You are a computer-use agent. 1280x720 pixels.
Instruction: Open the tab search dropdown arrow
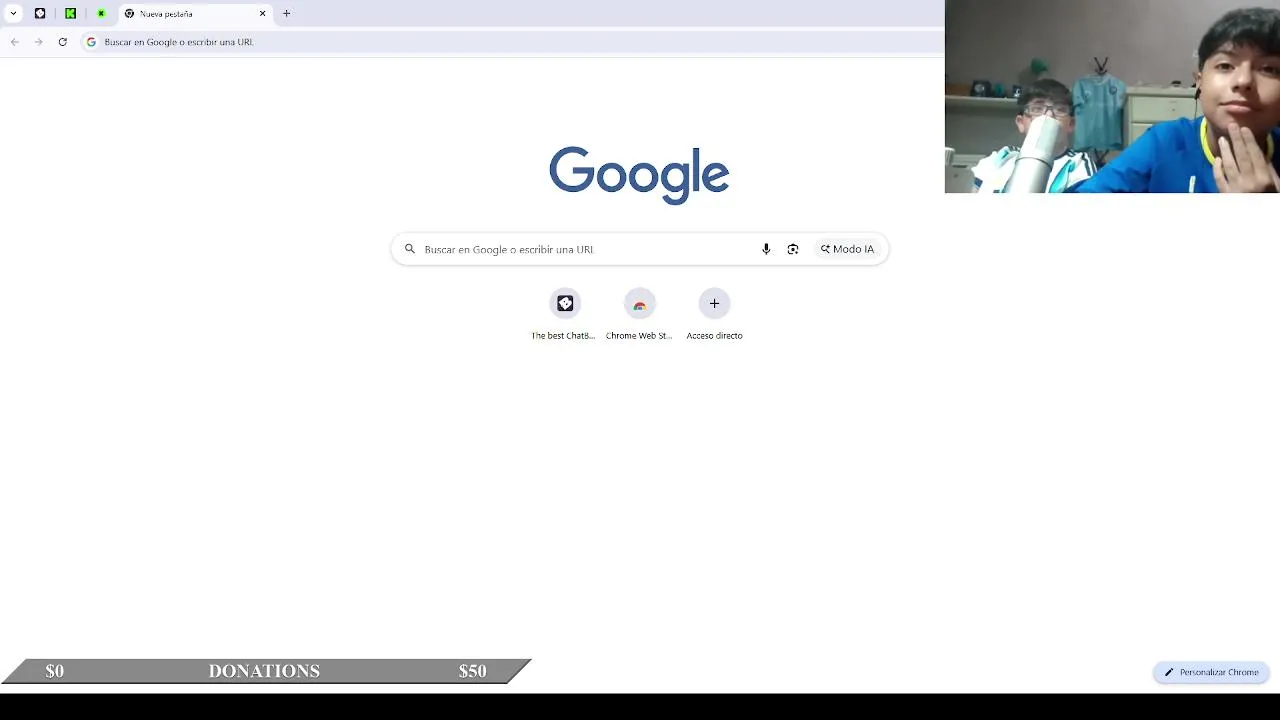13,14
